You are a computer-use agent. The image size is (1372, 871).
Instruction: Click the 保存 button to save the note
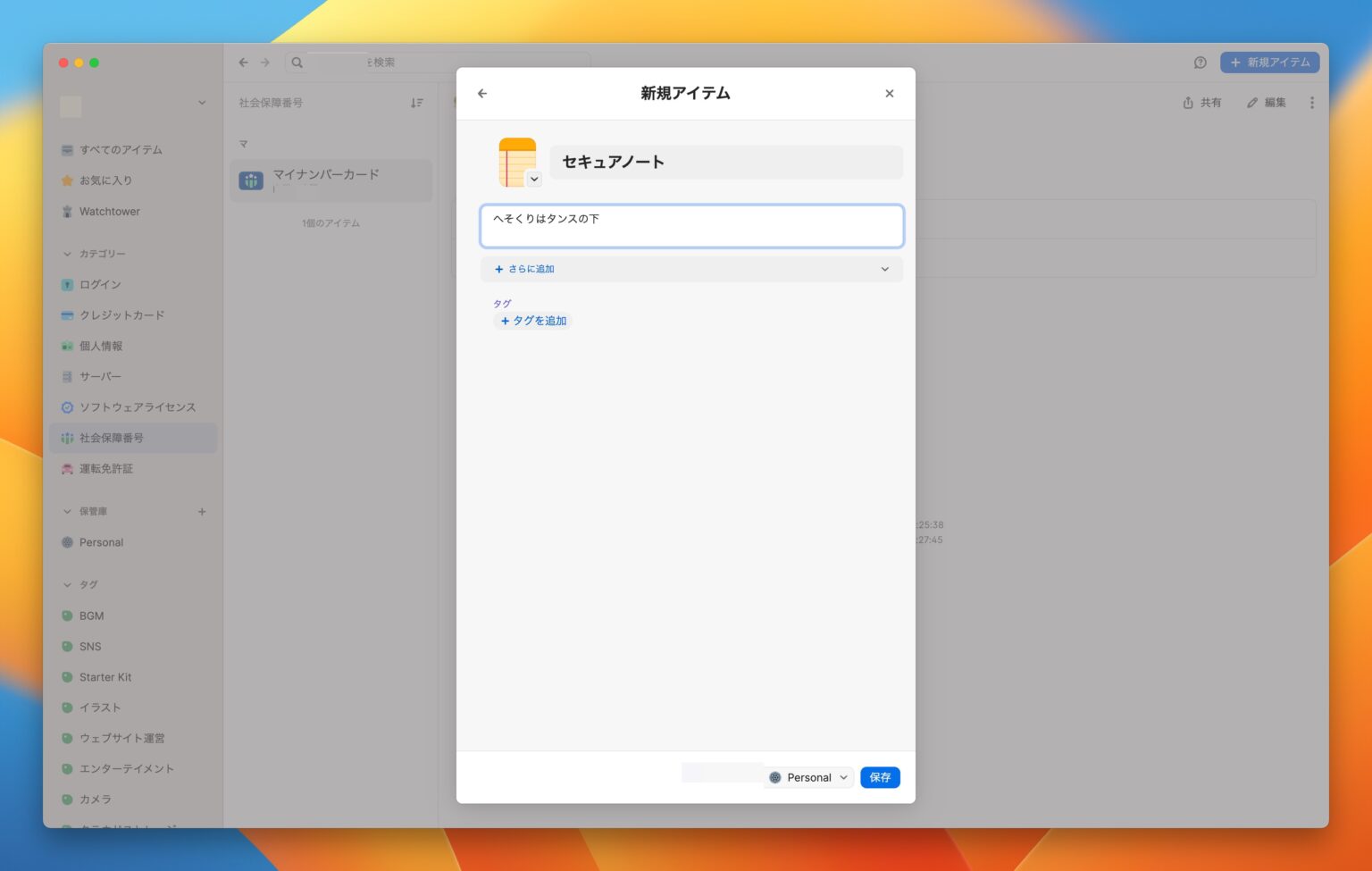tap(880, 777)
